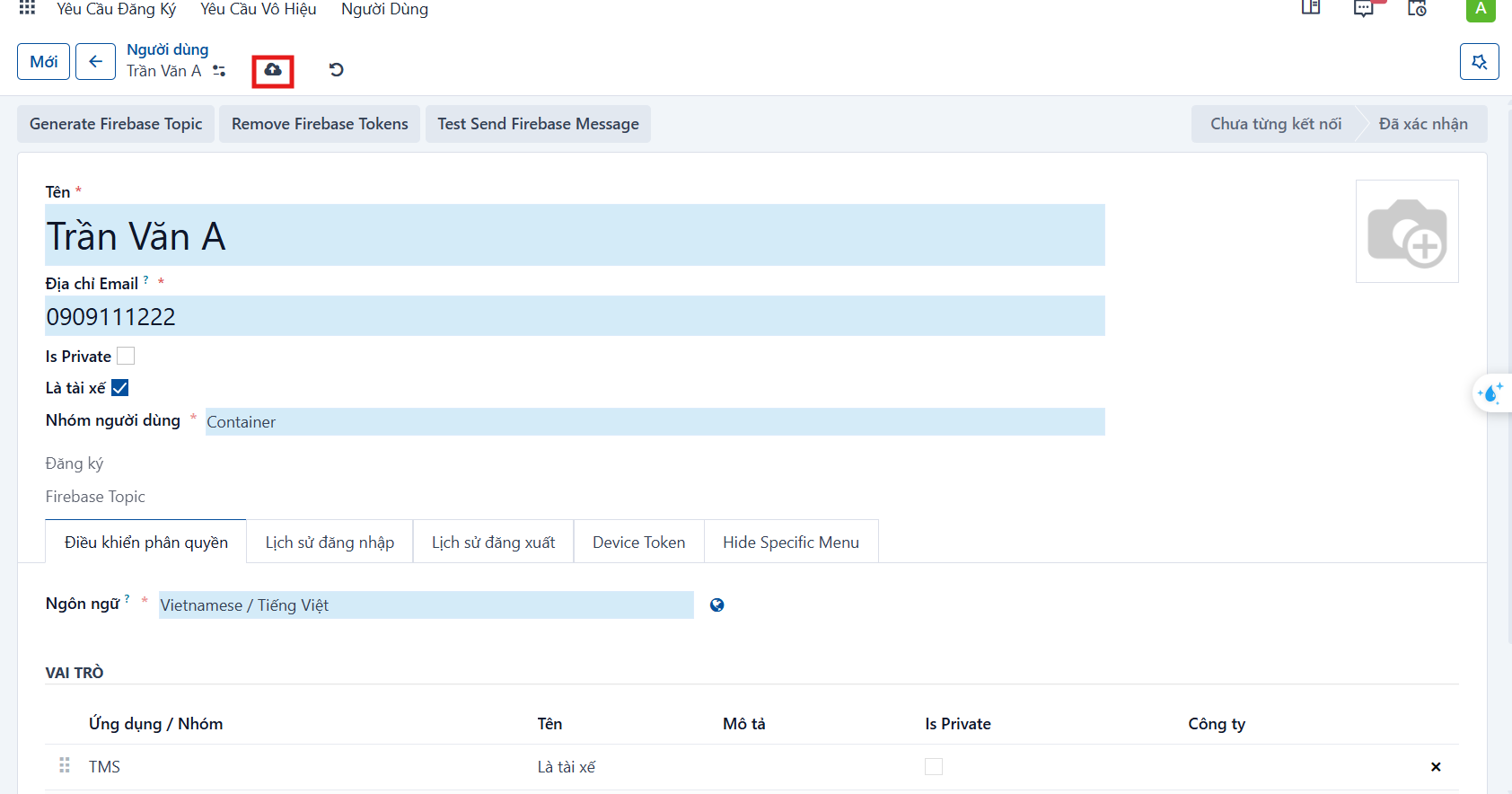Click the TMS cell in roles table

[104, 767]
